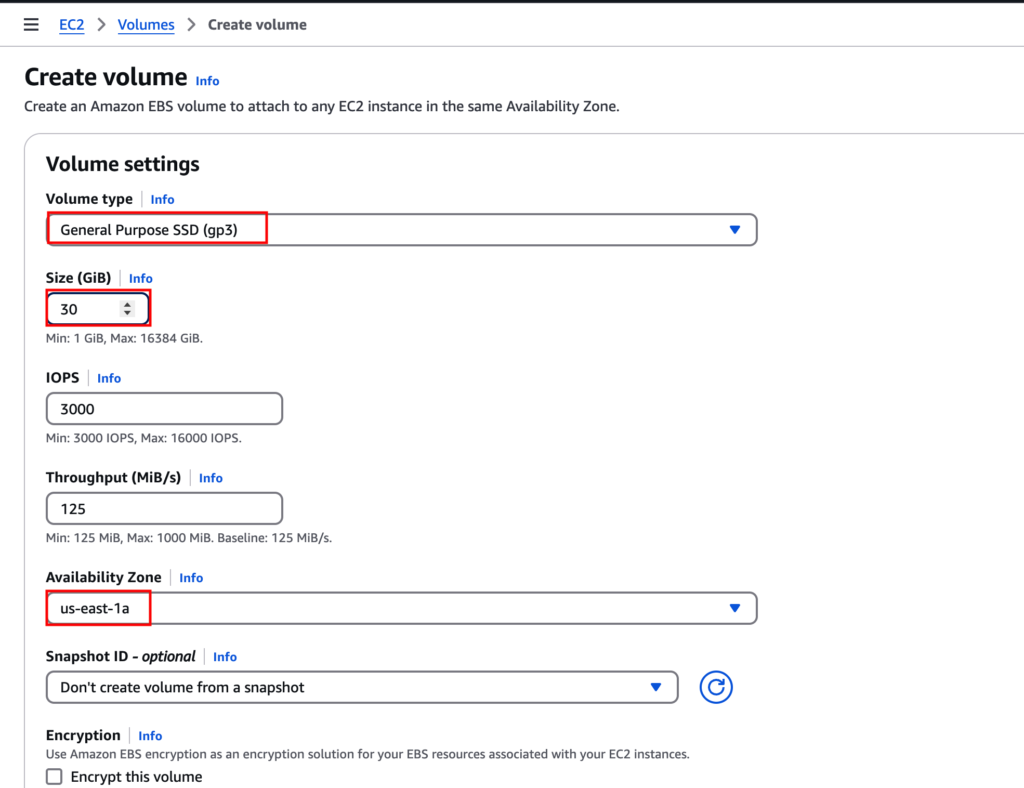This screenshot has height=788, width=1024.
Task: Open IOPS Info link
Action: click(x=108, y=378)
